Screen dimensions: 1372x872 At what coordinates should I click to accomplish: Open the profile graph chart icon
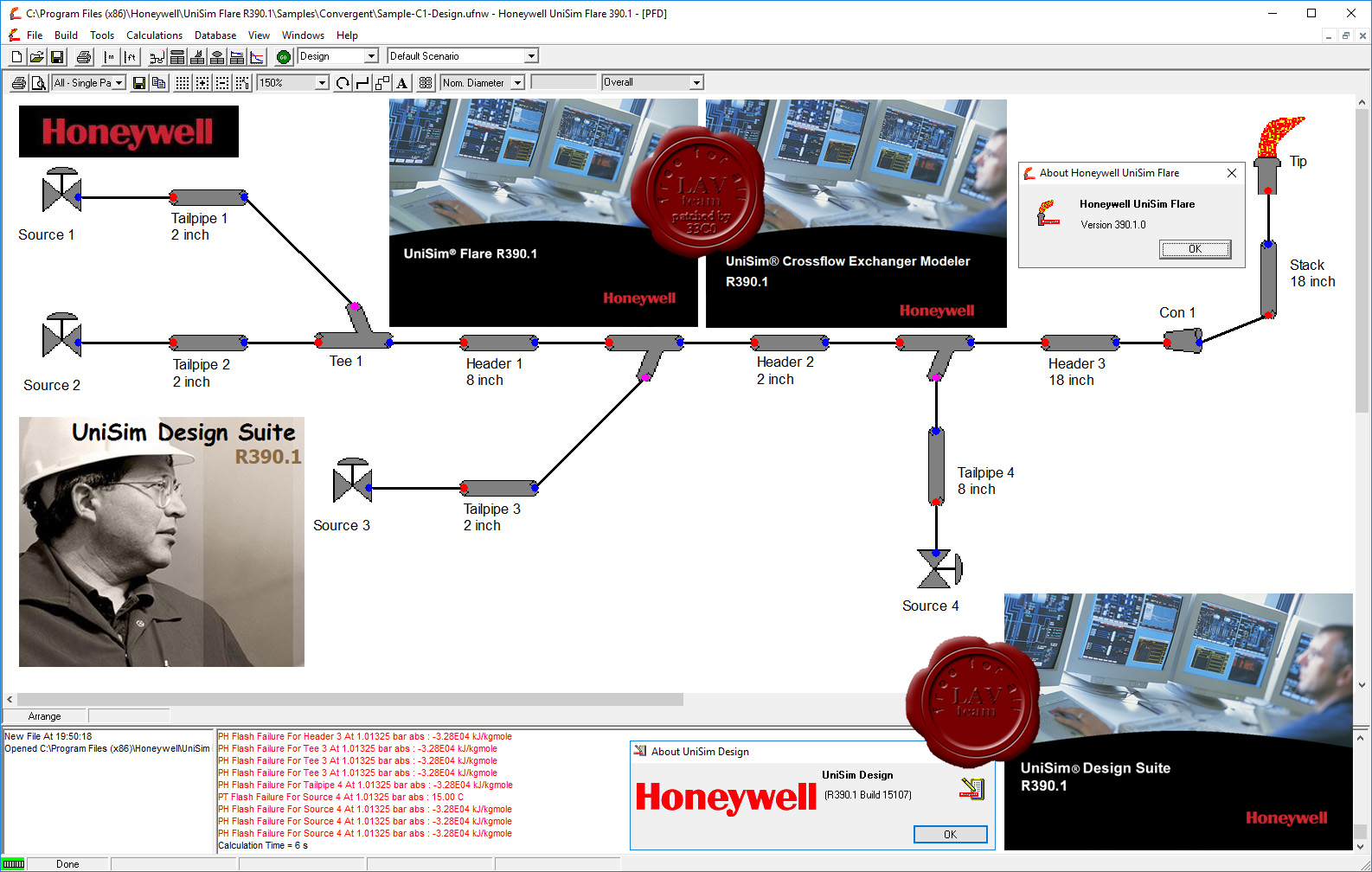coord(257,57)
